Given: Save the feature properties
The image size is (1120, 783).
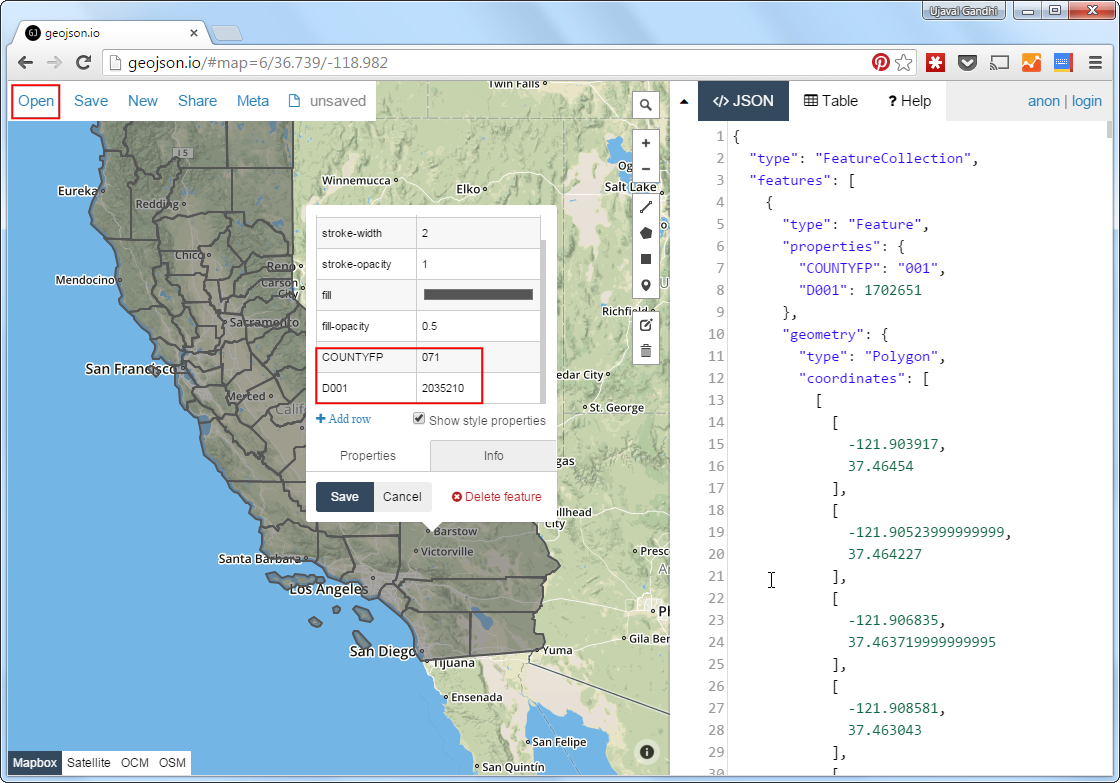Looking at the screenshot, I should click(344, 496).
